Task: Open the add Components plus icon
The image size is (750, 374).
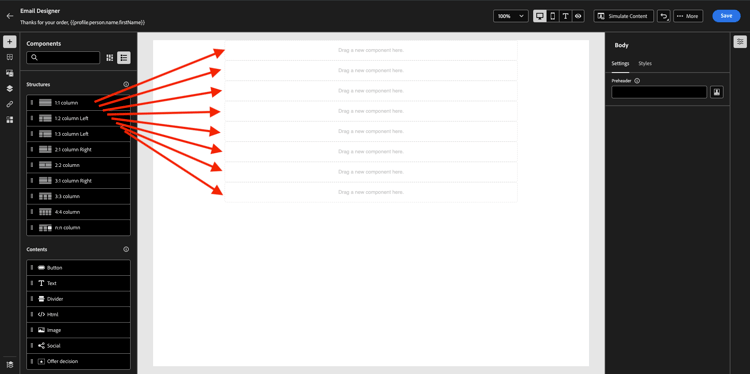Action: [x=10, y=42]
